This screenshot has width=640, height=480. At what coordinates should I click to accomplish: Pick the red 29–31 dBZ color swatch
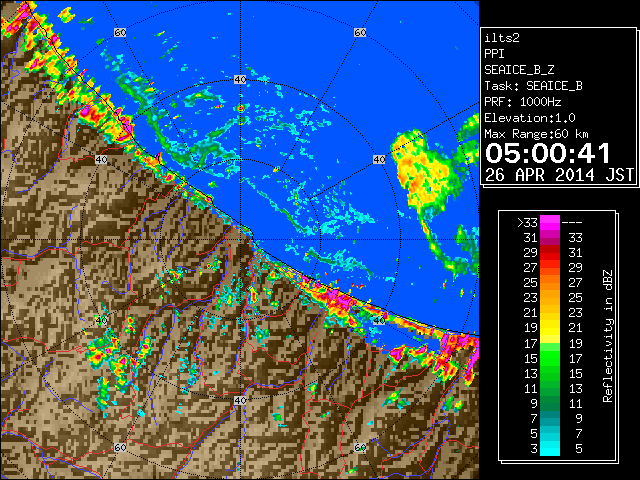coord(550,253)
